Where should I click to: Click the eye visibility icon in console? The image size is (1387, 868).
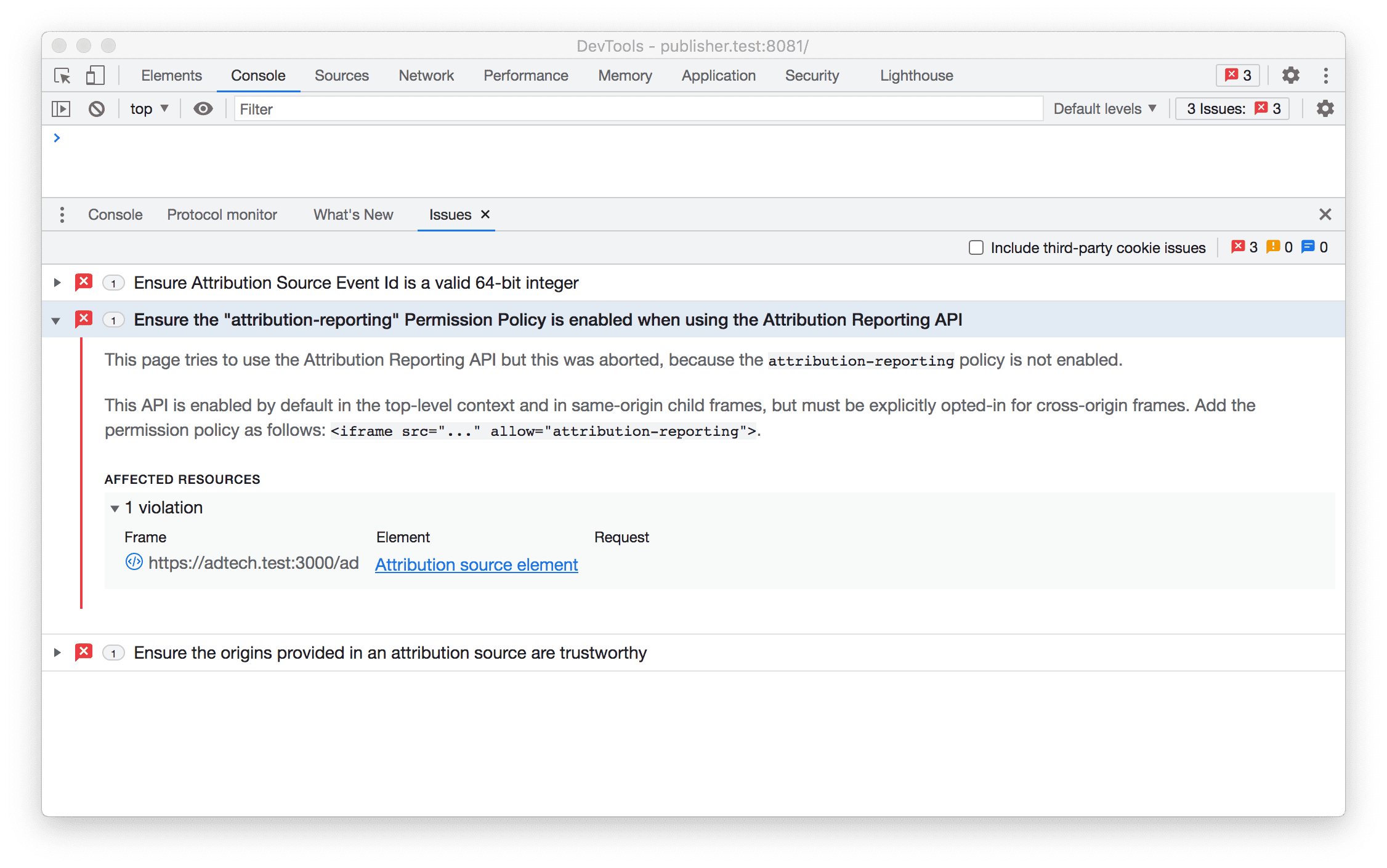(x=204, y=109)
